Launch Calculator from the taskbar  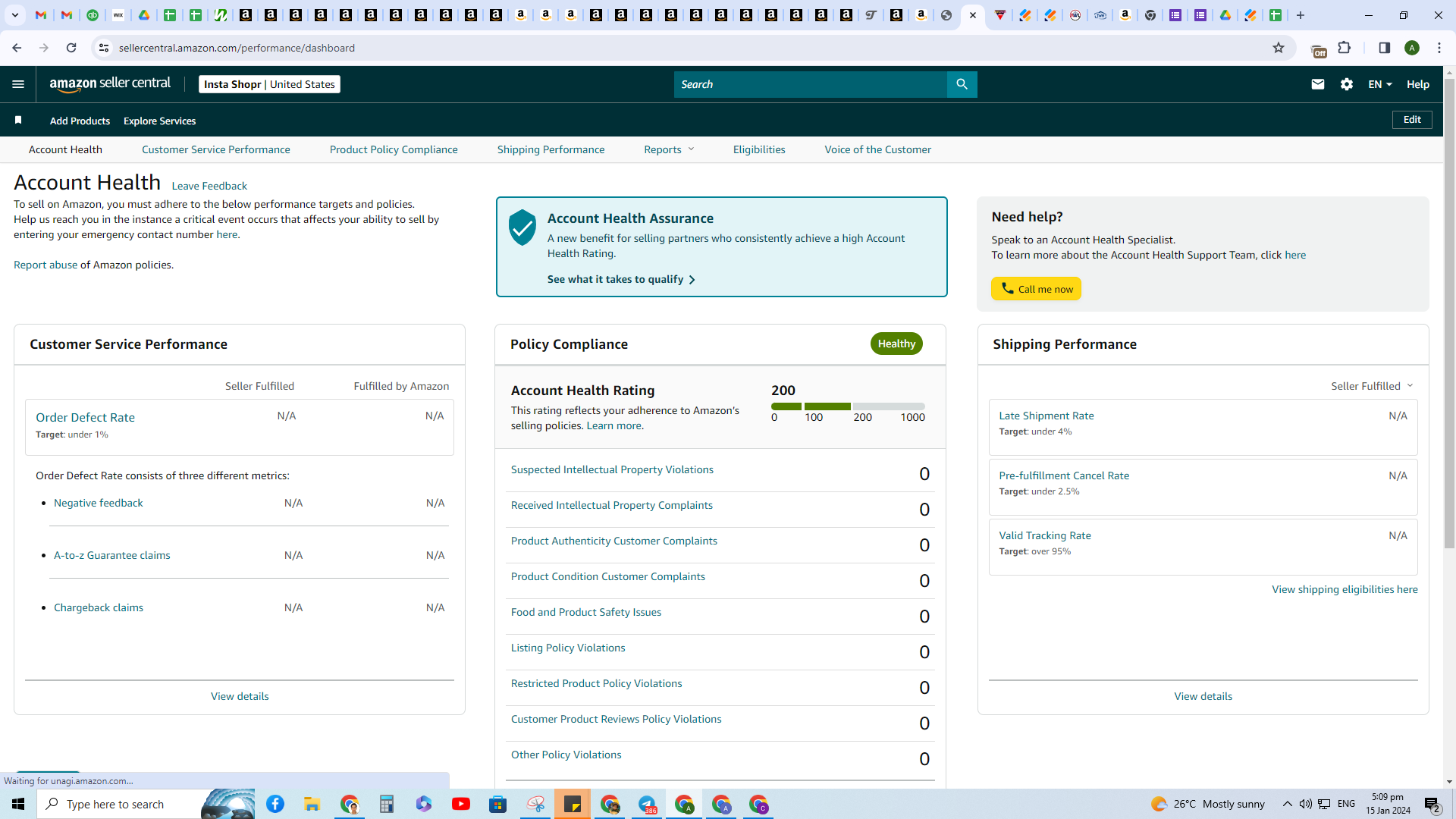387,804
